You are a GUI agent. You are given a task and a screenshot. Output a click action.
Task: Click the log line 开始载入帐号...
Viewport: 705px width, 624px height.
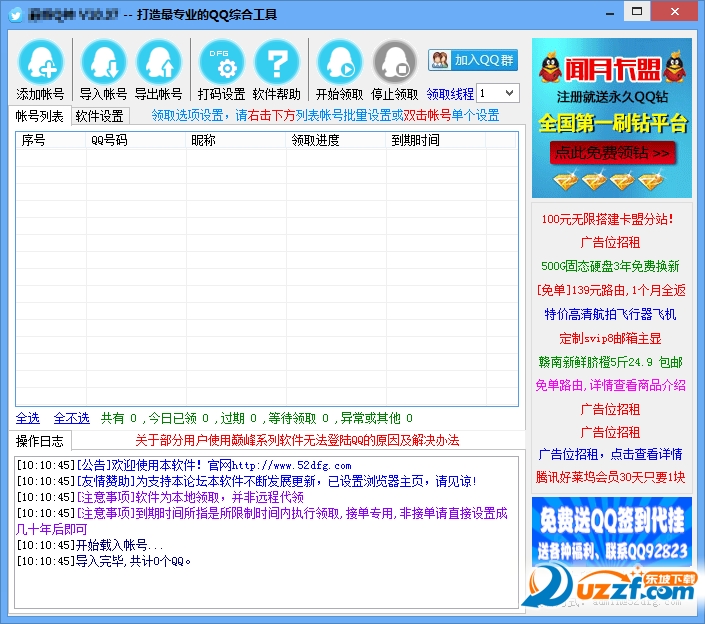(x=90, y=545)
